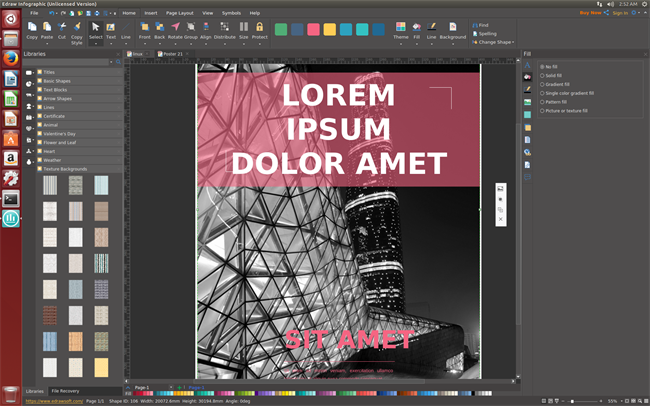Choose the Gradient fill radio option

(x=541, y=84)
